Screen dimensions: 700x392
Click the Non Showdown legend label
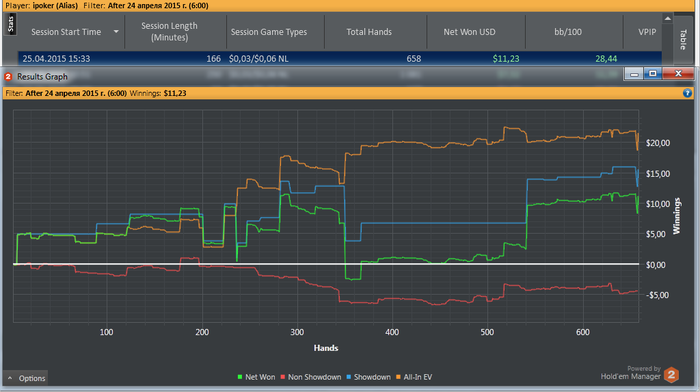point(314,377)
